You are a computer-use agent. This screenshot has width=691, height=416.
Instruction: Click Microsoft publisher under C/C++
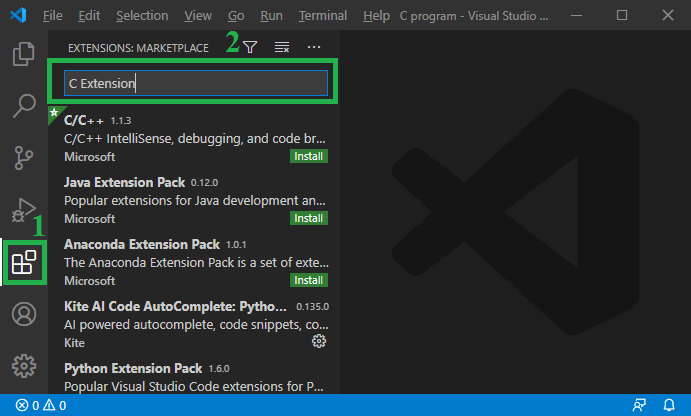coord(89,157)
